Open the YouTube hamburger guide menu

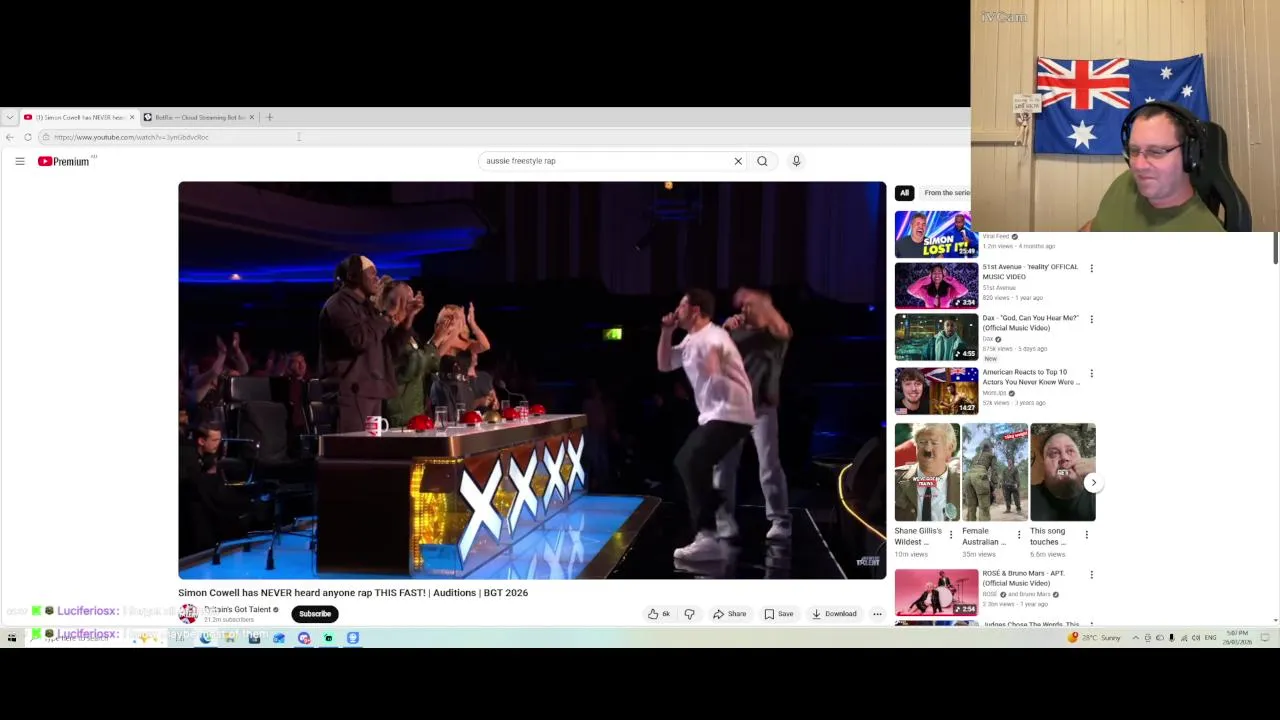[x=19, y=161]
